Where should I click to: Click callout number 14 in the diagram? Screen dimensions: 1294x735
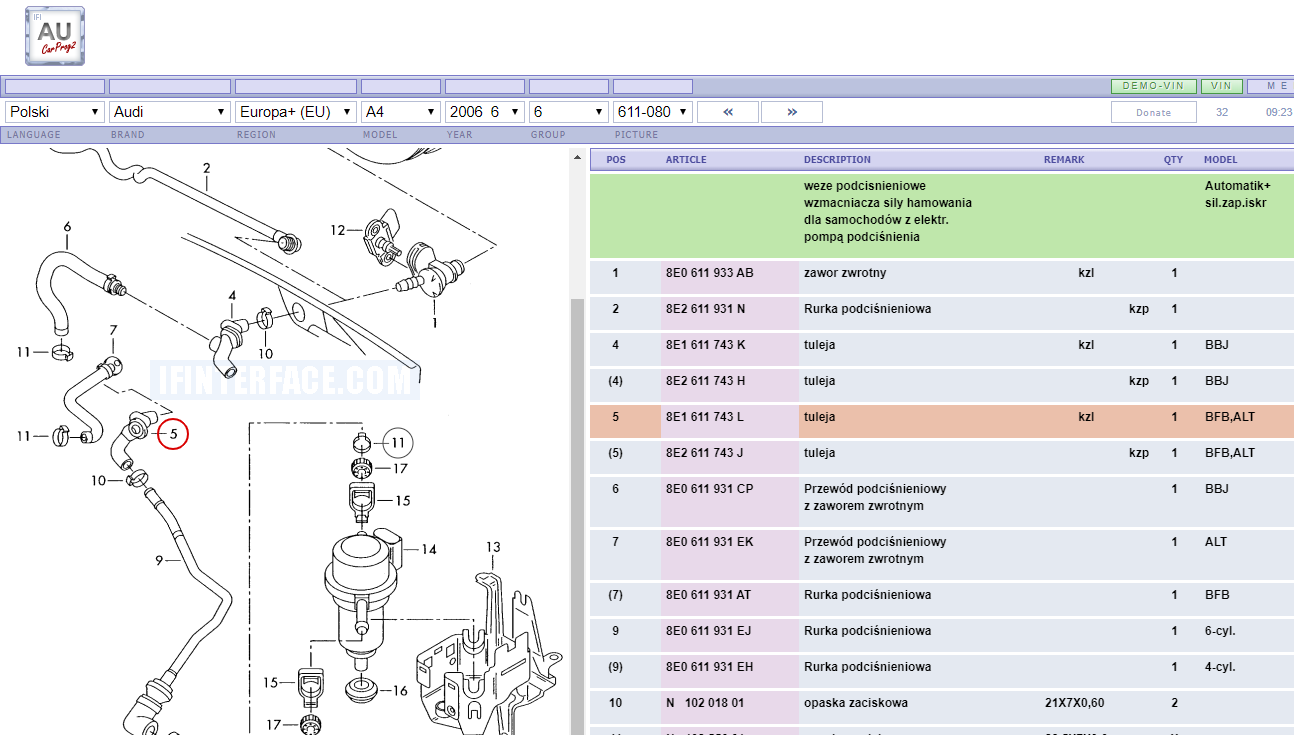429,548
